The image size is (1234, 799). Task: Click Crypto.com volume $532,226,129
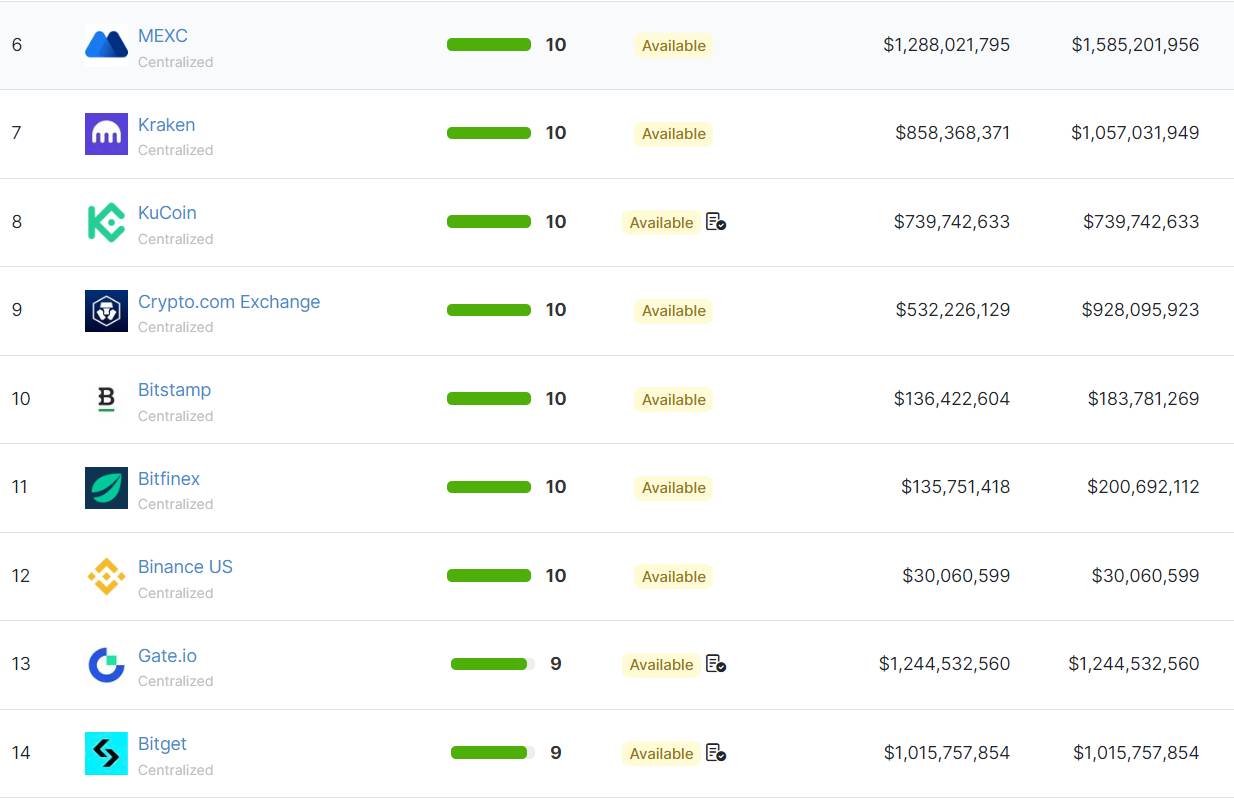(x=953, y=310)
